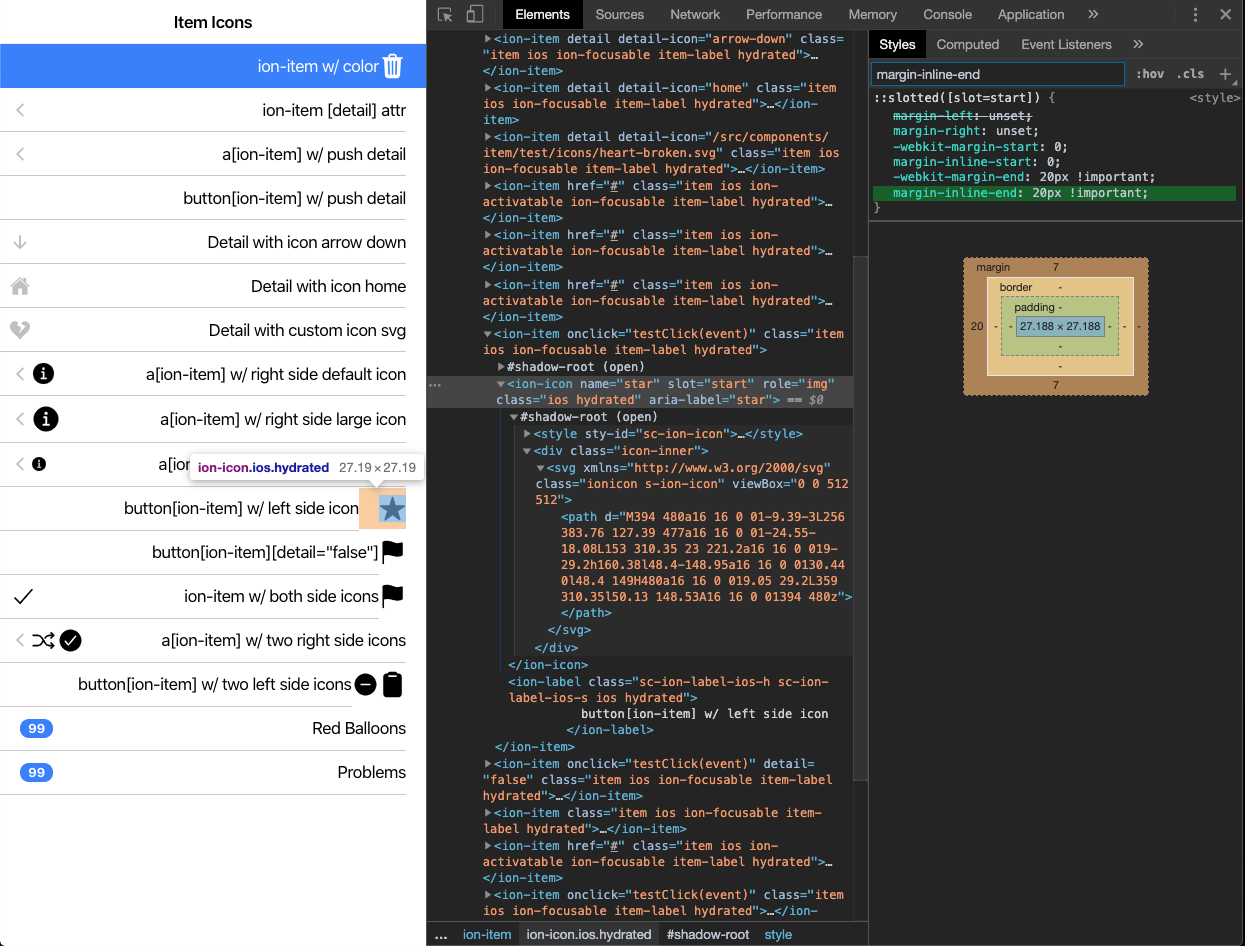Viewport: 1245px width, 946px height.
Task: Show more Styles pane tabs with the chevron
Action: point(1138,44)
